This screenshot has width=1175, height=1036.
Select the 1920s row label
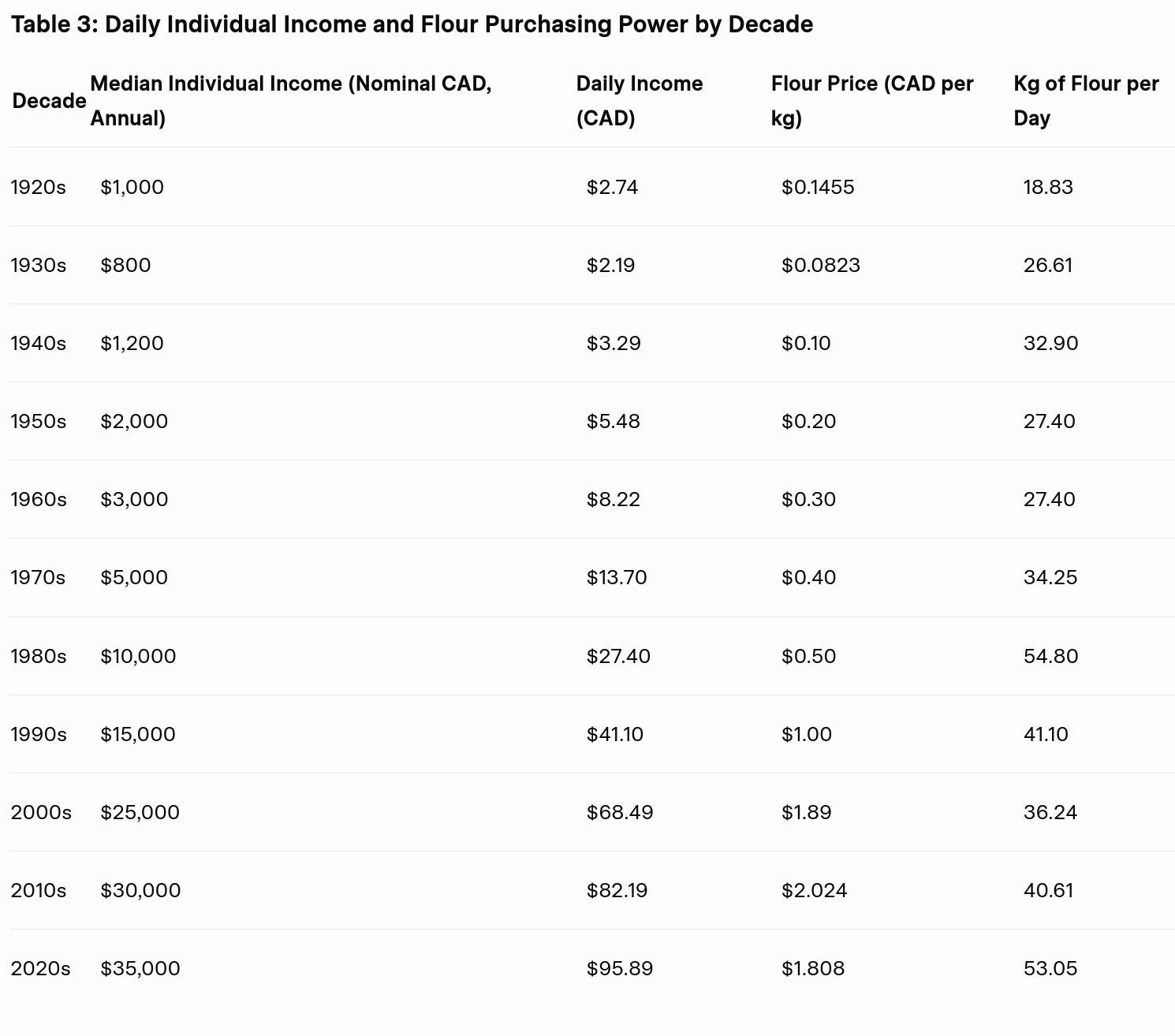39,187
